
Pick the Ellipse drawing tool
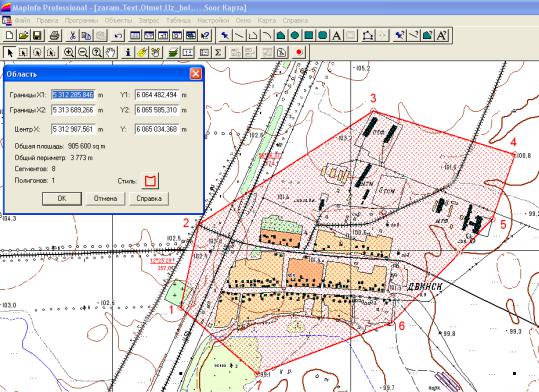295,35
